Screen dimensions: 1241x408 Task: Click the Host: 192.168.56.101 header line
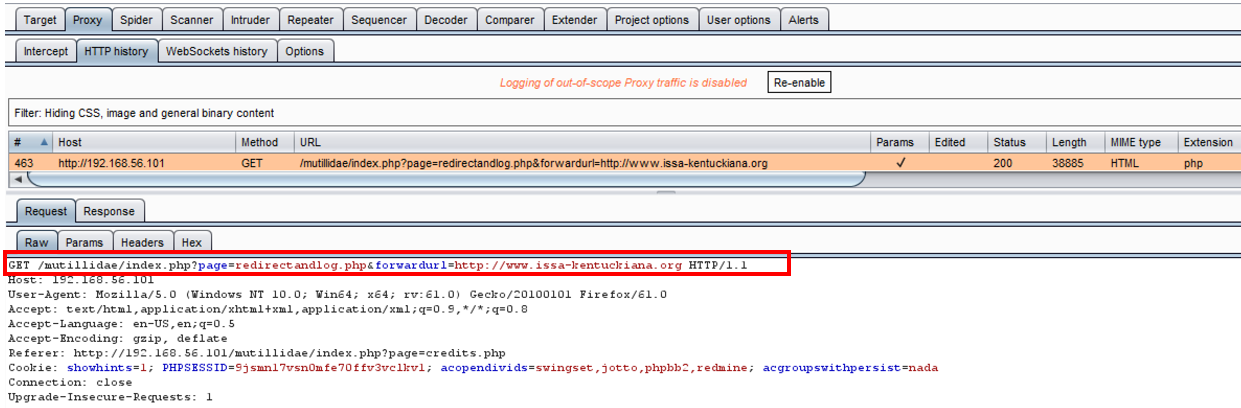coord(81,280)
